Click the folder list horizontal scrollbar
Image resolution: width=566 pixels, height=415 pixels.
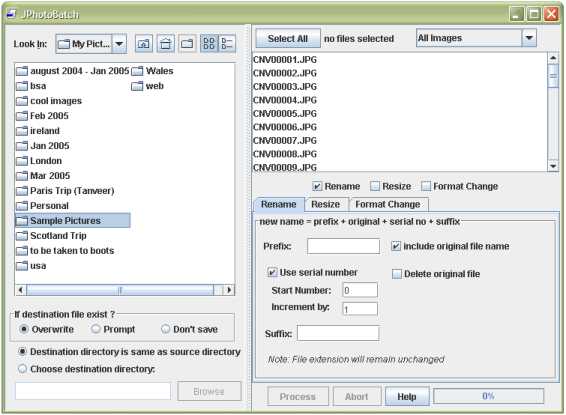pyautogui.click(x=125, y=290)
